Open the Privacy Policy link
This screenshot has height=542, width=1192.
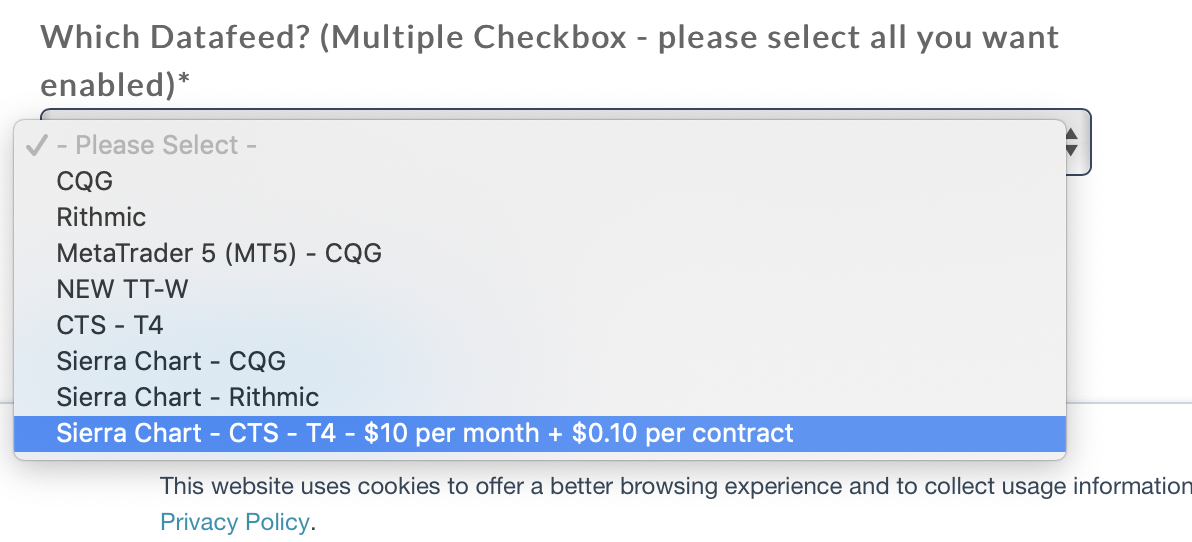coord(236,521)
